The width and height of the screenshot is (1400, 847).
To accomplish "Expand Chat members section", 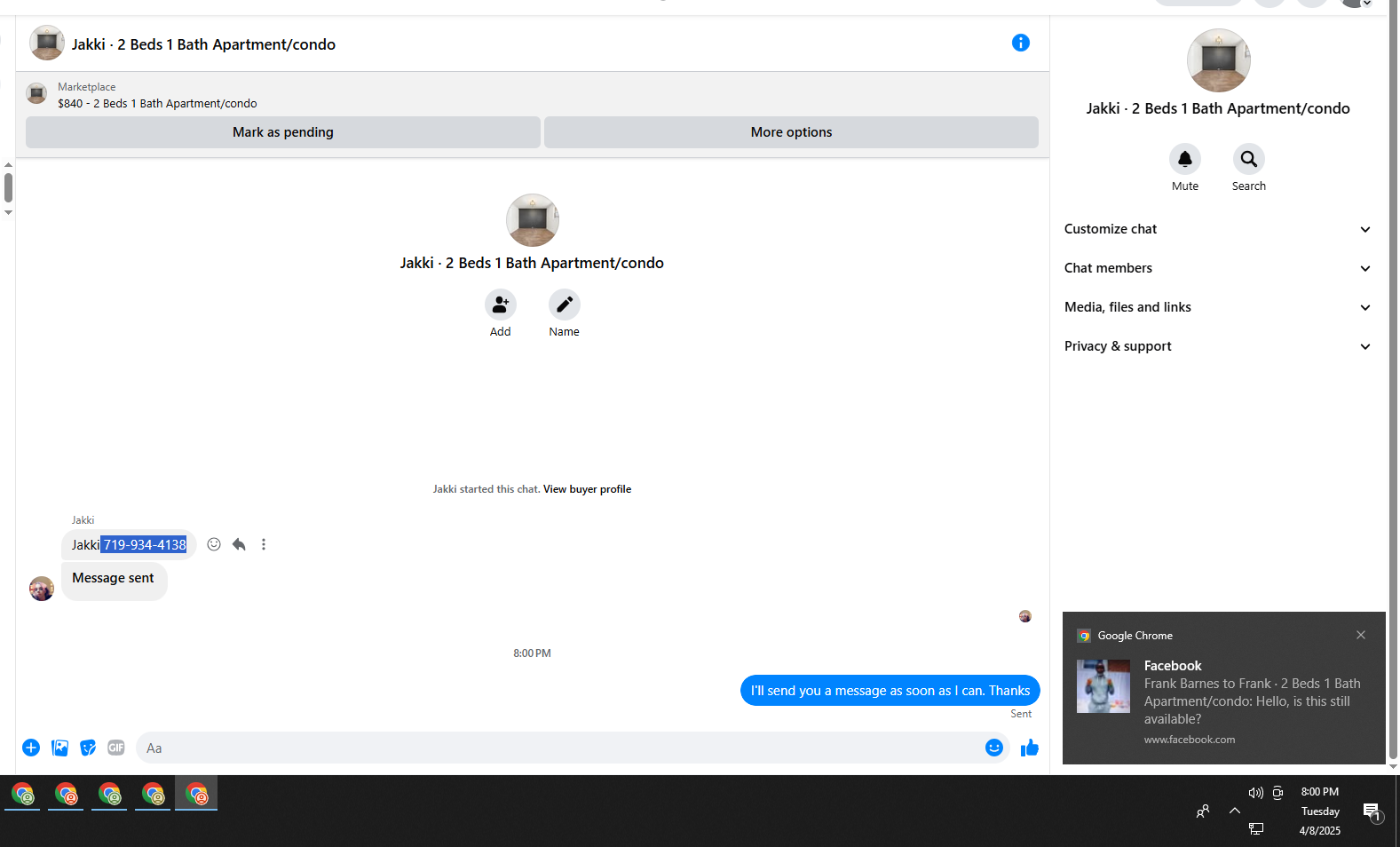I will pos(1218,268).
